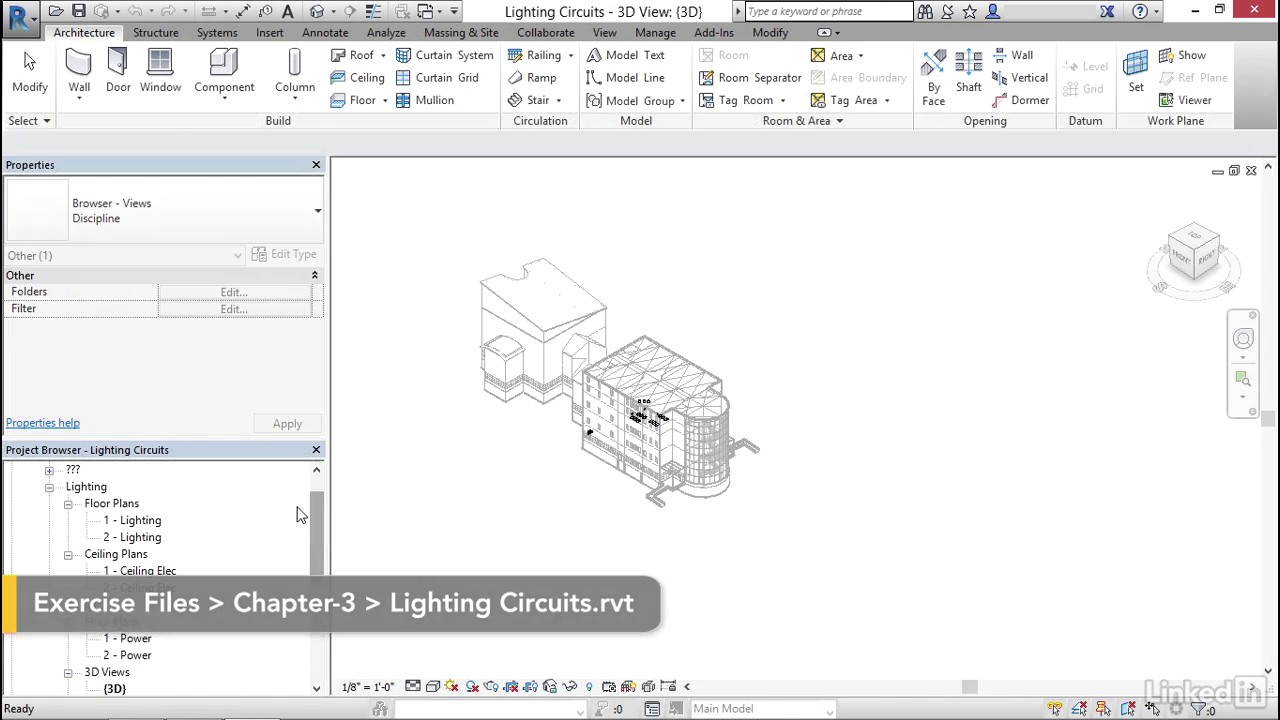The width and height of the screenshot is (1280, 720).
Task: Select the Component tool
Action: (x=224, y=74)
